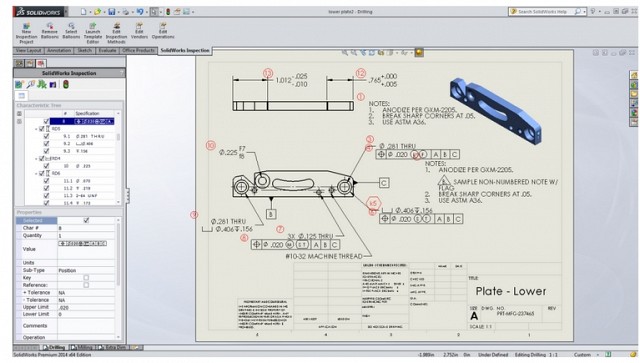Switch to the Annotation tab
This screenshot has height=363, width=640.
click(59, 51)
